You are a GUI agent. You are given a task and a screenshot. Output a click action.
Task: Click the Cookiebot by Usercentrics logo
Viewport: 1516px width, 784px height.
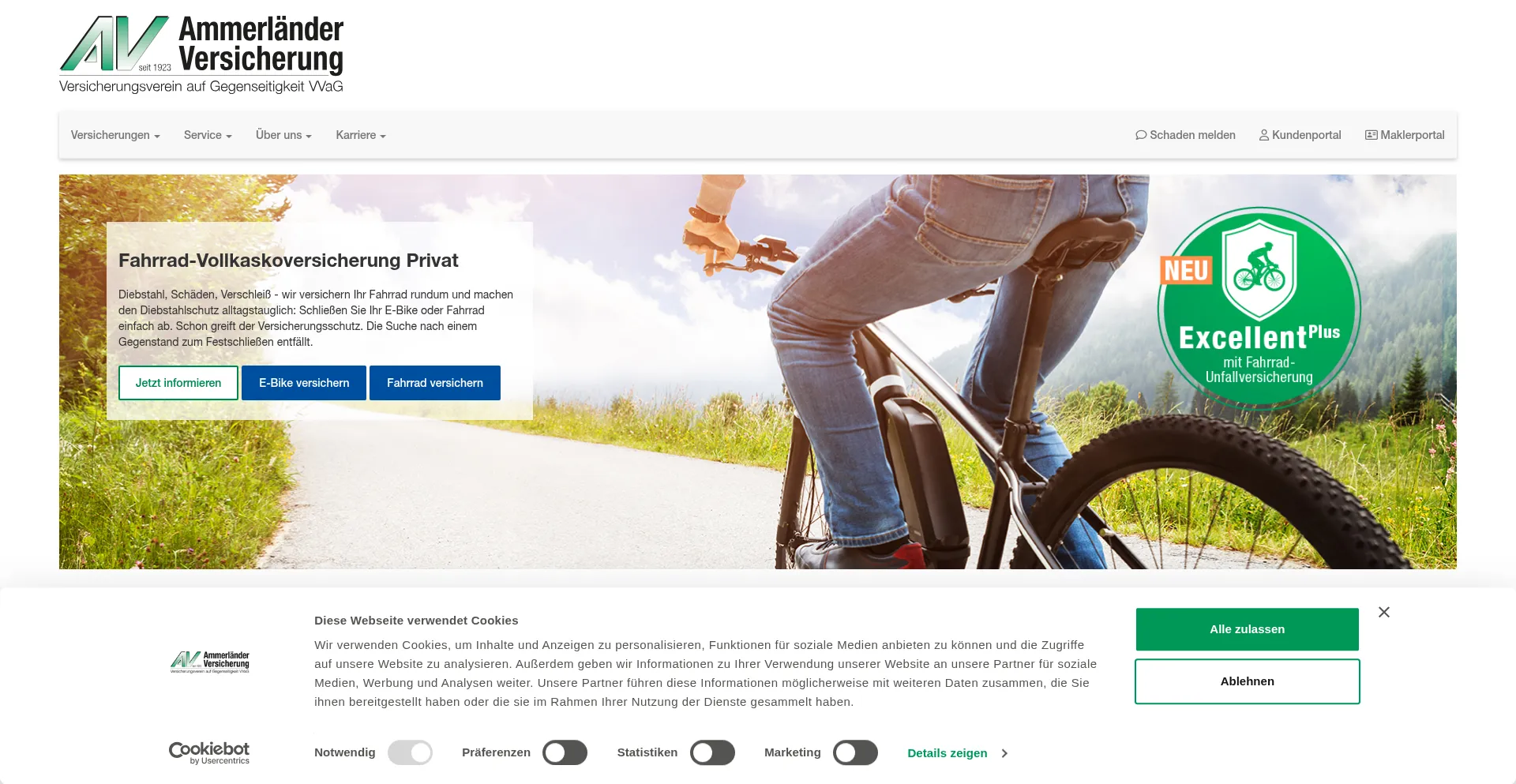[209, 752]
